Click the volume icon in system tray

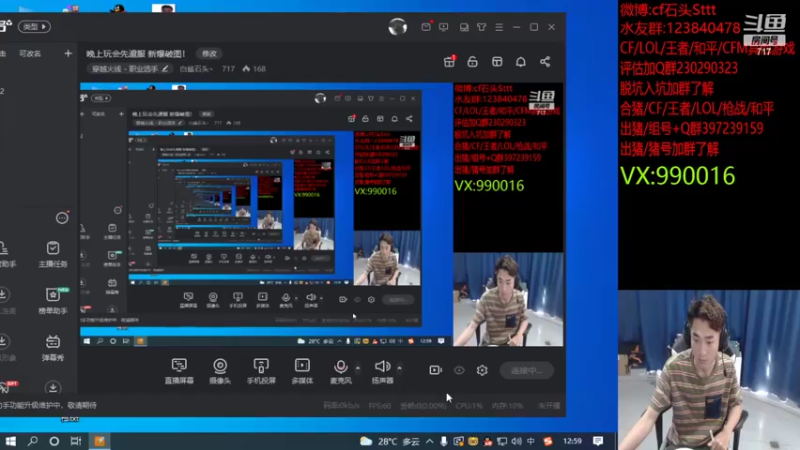click(x=517, y=441)
